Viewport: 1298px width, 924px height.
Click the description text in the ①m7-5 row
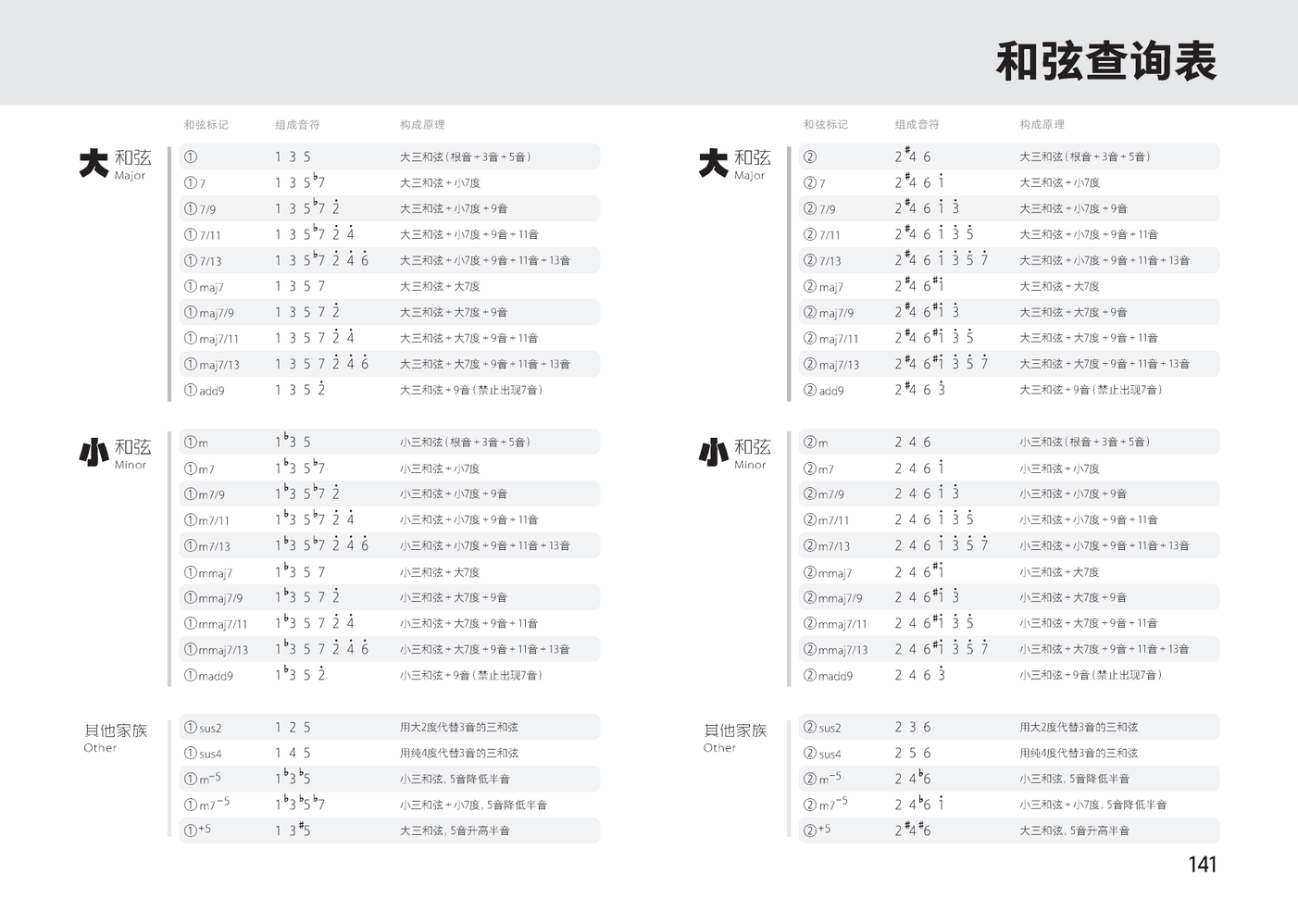474,805
